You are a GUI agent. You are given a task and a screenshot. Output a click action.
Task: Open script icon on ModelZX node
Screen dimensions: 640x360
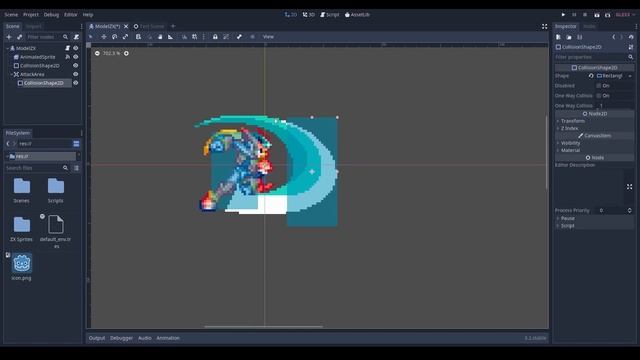click(67, 48)
